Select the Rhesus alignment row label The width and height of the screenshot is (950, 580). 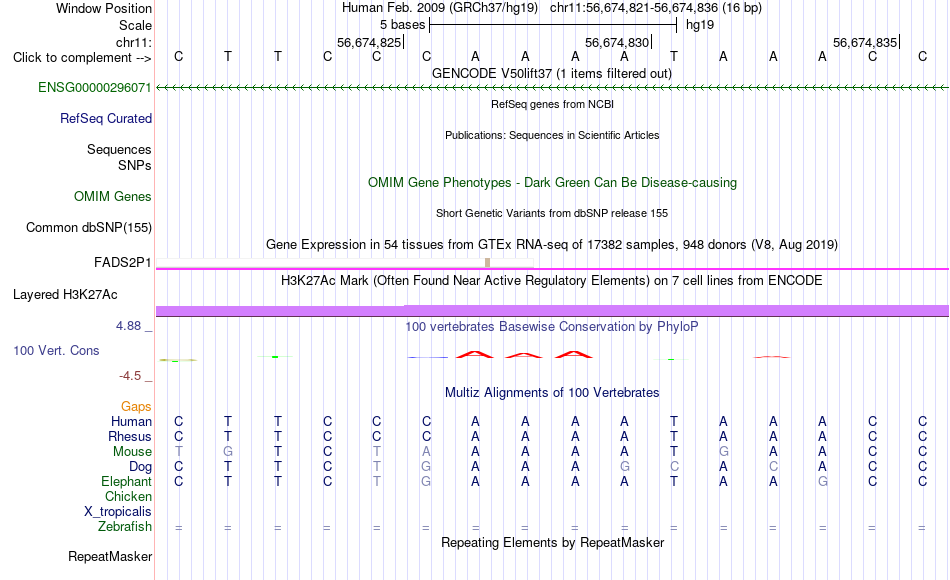pos(130,436)
